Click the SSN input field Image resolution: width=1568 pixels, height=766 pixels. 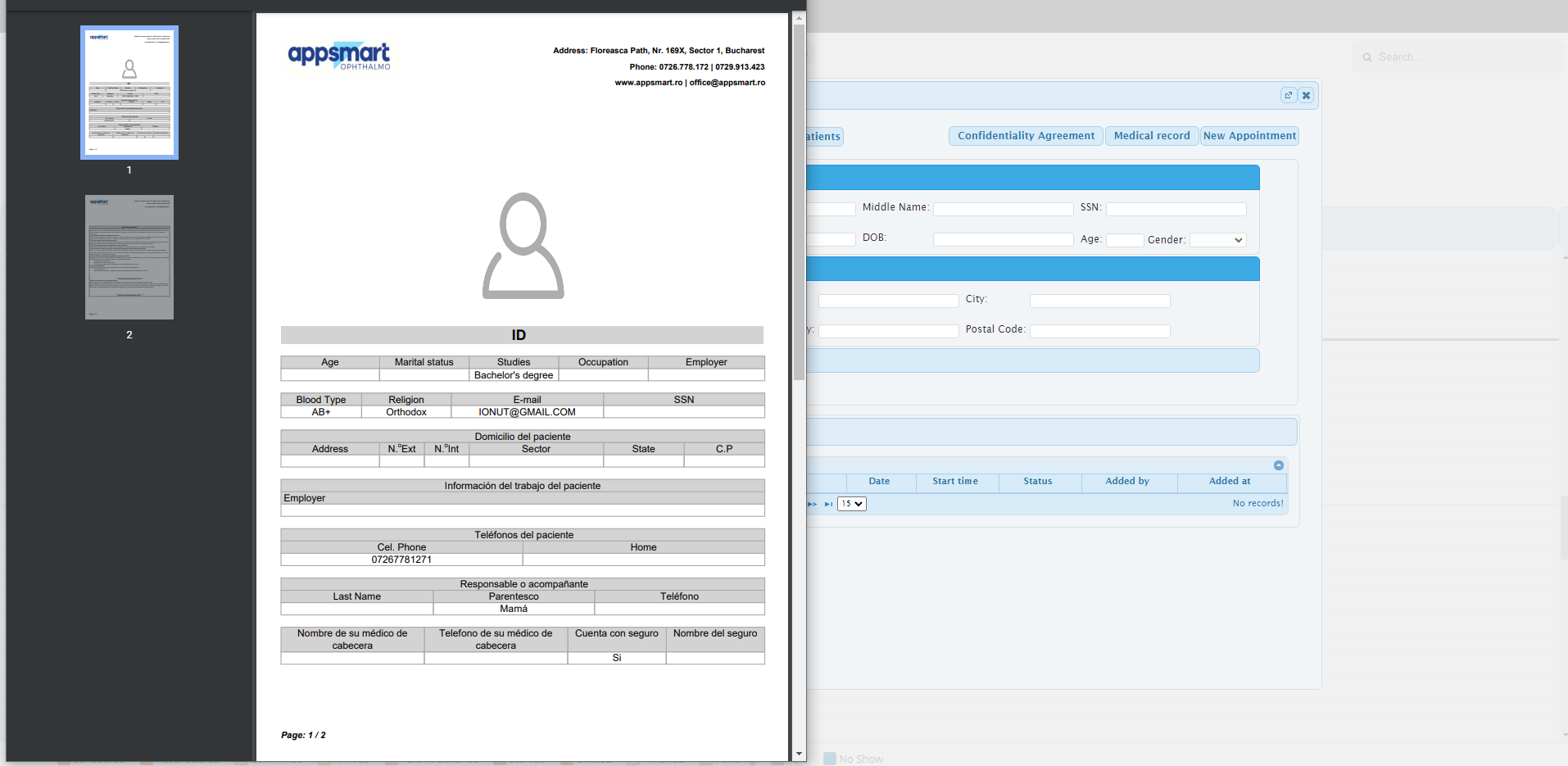1176,209
